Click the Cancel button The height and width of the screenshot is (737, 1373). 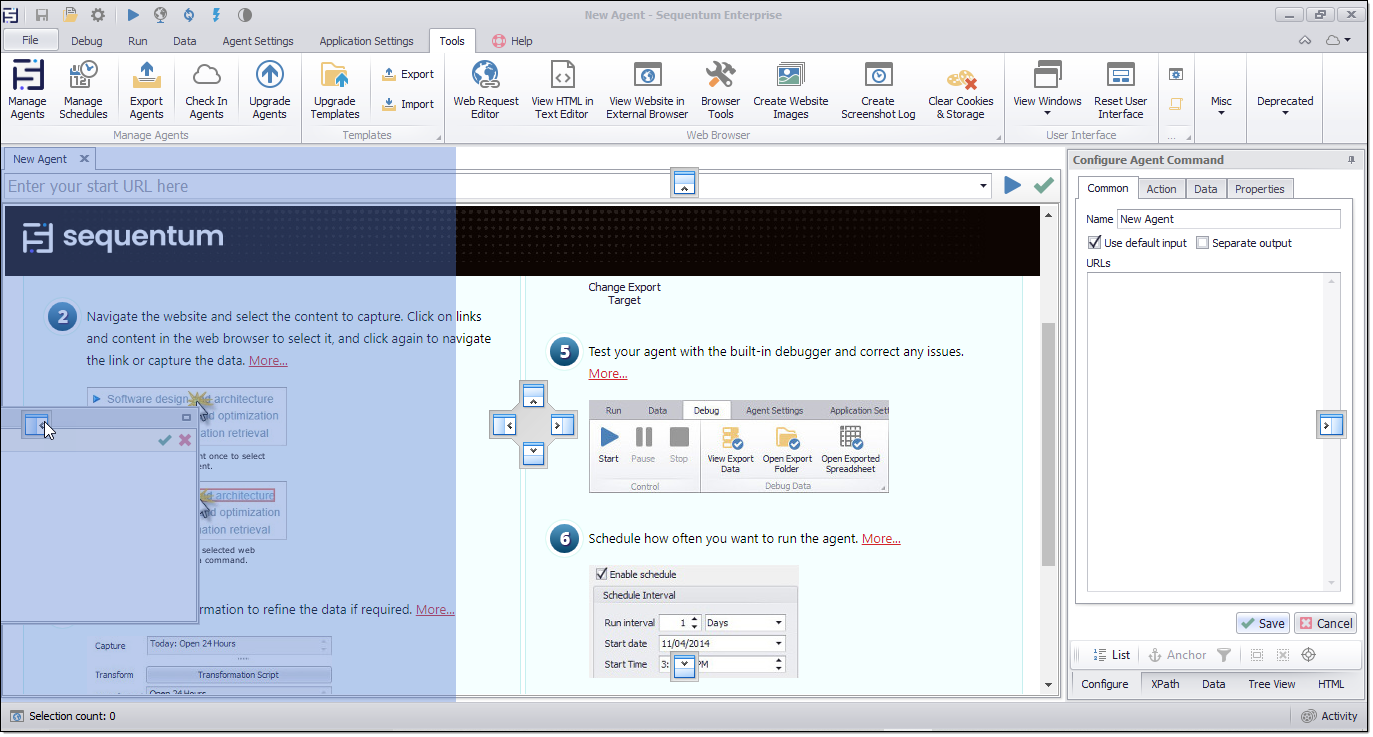[x=1325, y=623]
